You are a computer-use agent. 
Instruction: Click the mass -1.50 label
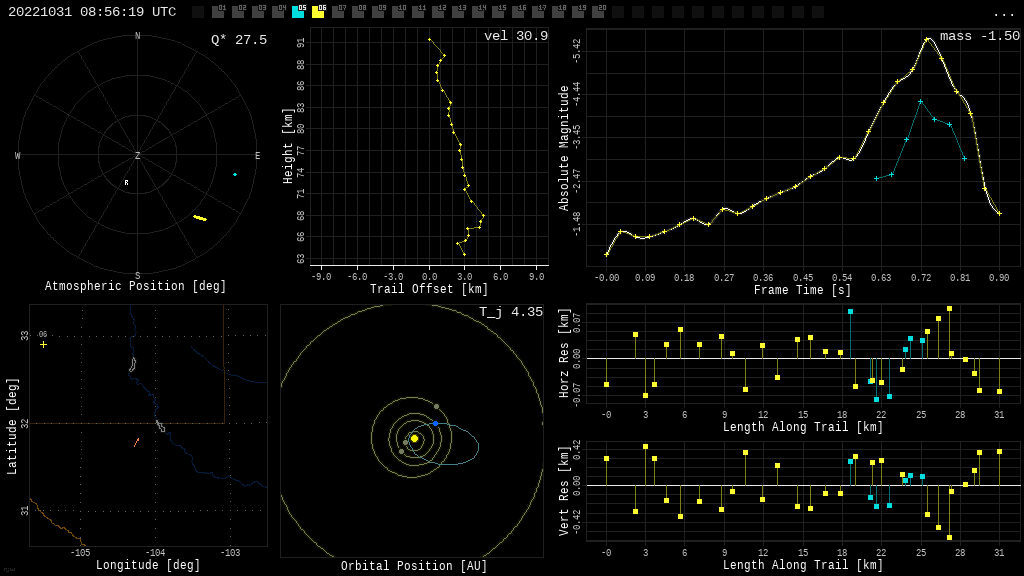coord(979,36)
